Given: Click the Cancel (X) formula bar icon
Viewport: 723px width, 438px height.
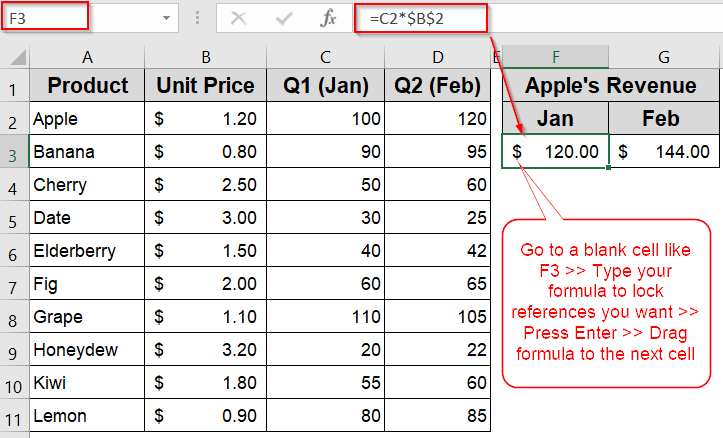Looking at the screenshot, I should tap(238, 18).
